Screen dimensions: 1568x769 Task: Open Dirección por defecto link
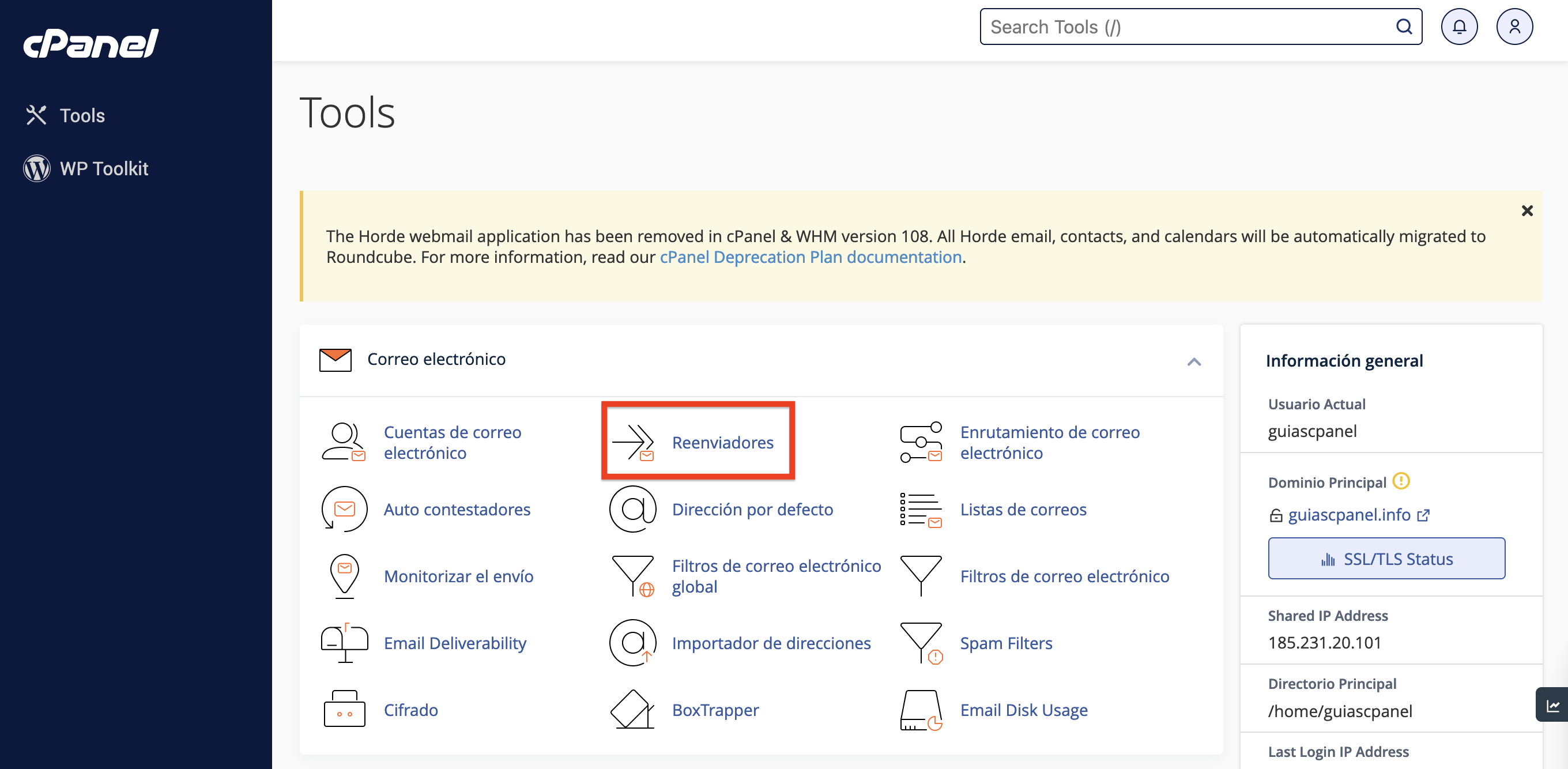(x=752, y=509)
